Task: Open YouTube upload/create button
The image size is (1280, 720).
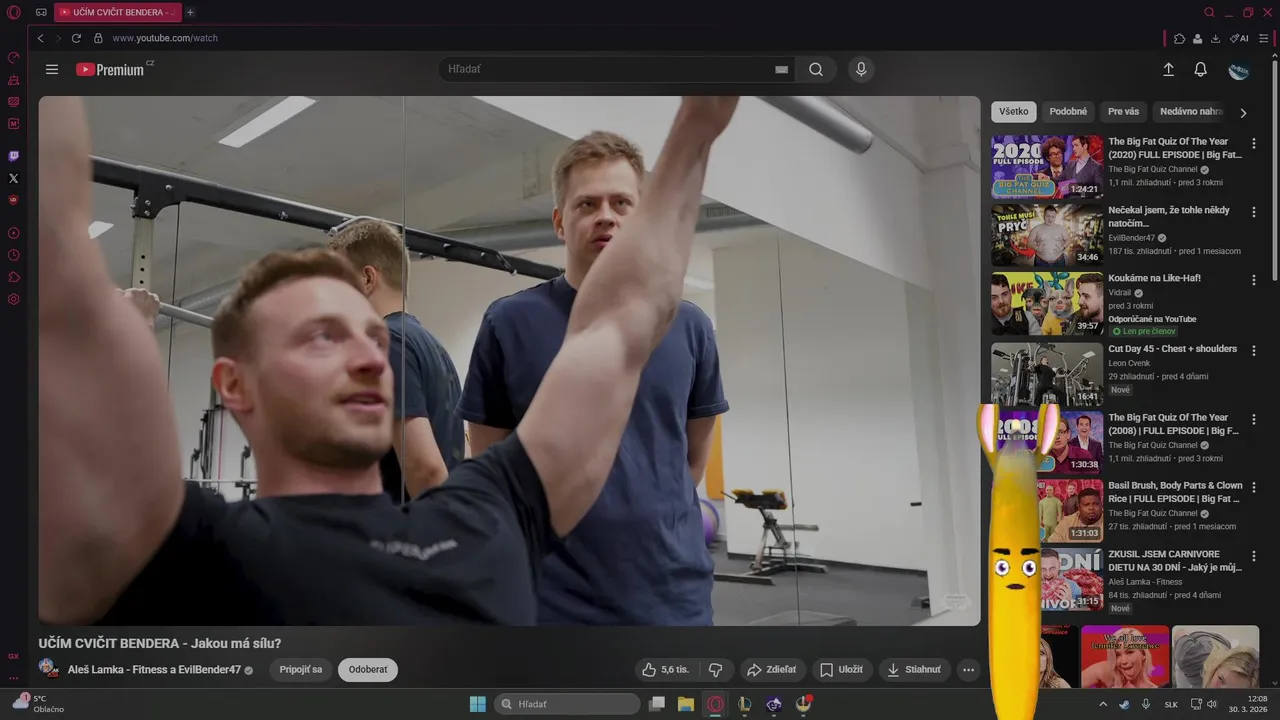Action: (x=1168, y=69)
